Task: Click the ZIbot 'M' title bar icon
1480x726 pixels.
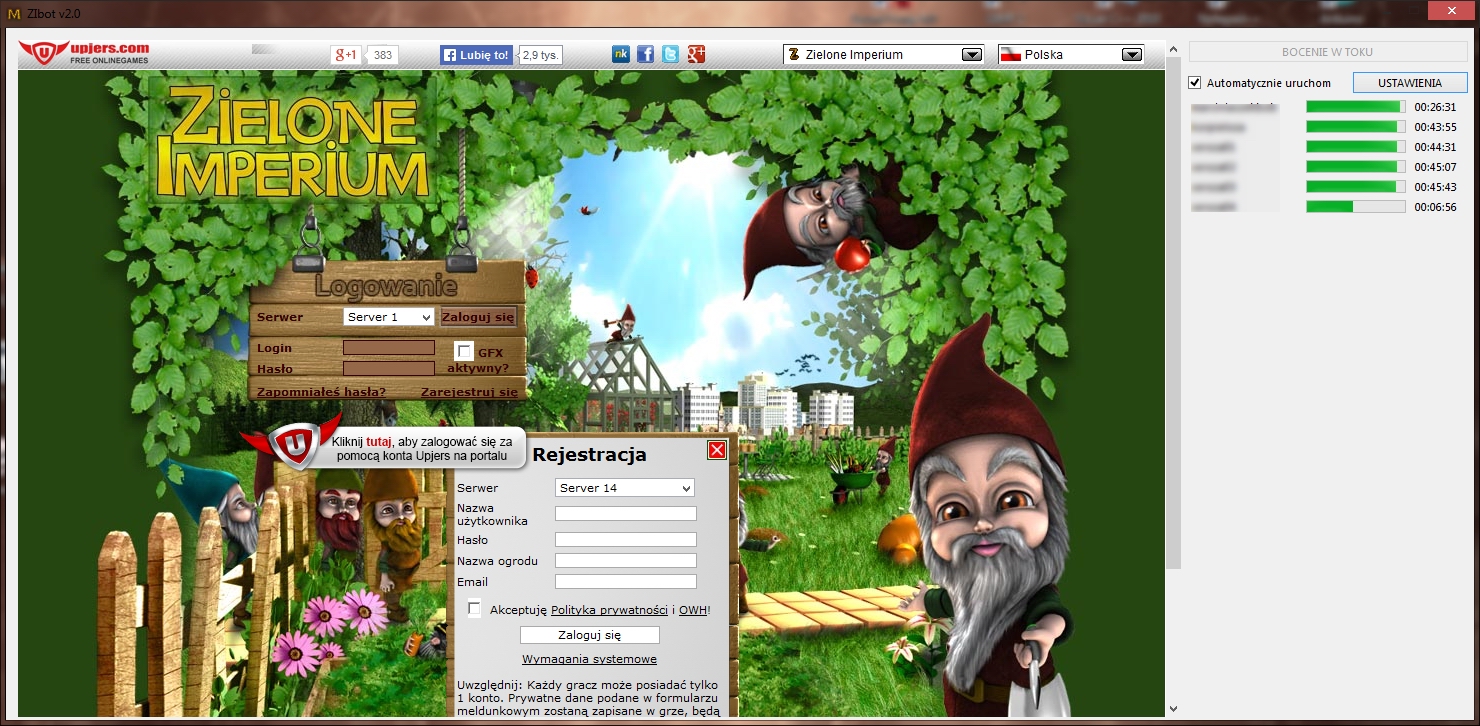Action: [x=14, y=13]
